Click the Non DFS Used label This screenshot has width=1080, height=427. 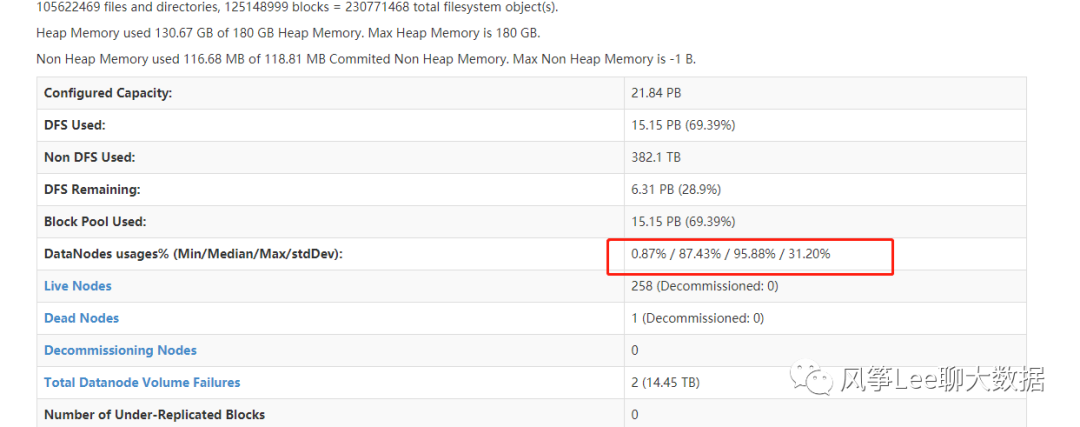89,157
